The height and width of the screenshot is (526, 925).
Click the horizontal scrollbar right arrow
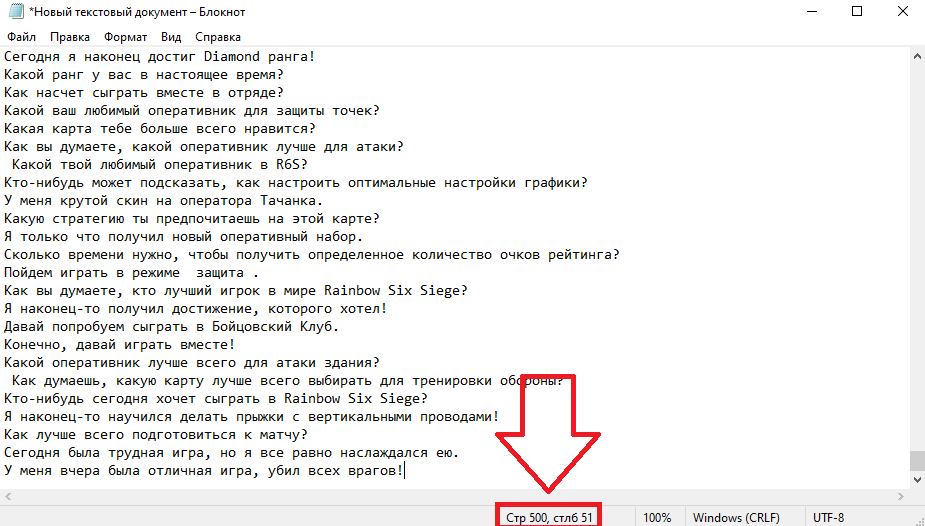click(x=900, y=497)
